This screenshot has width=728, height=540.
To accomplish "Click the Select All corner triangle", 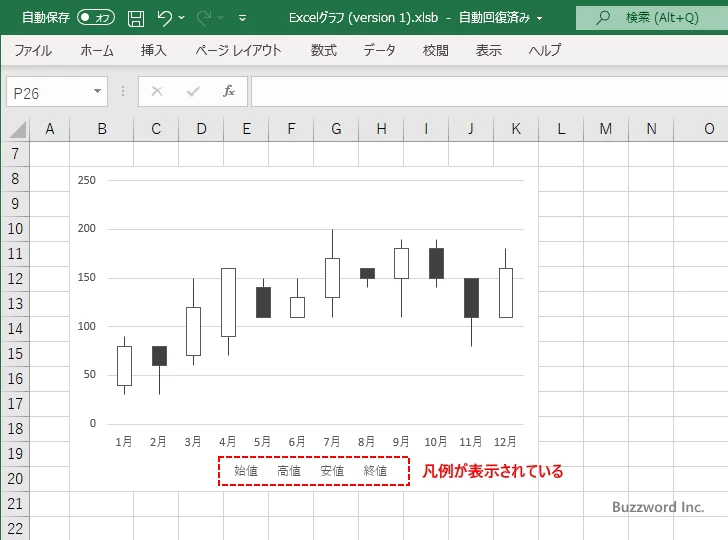I will pyautogui.click(x=18, y=129).
